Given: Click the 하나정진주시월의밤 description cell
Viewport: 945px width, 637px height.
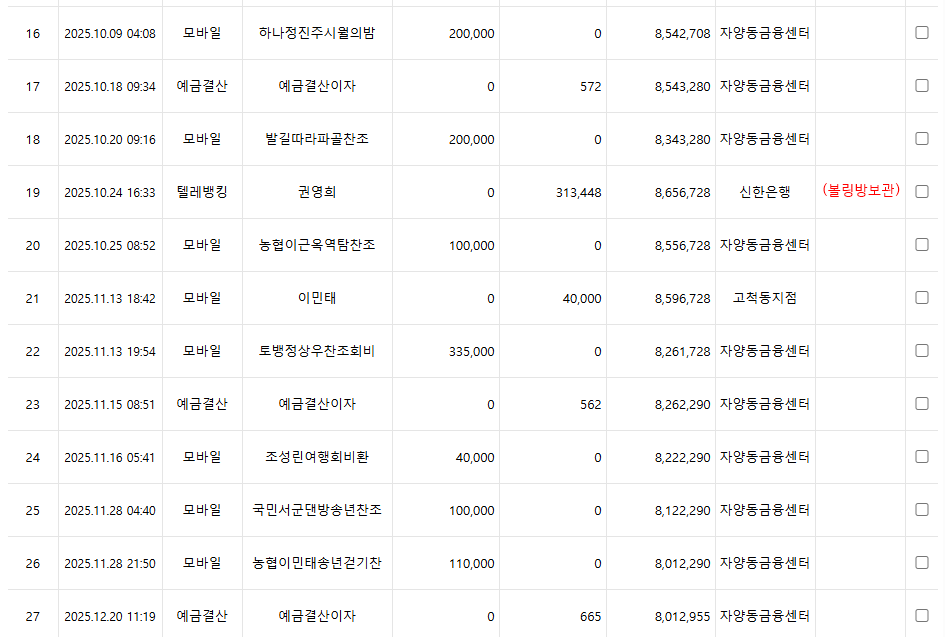Looking at the screenshot, I should pyautogui.click(x=317, y=33).
